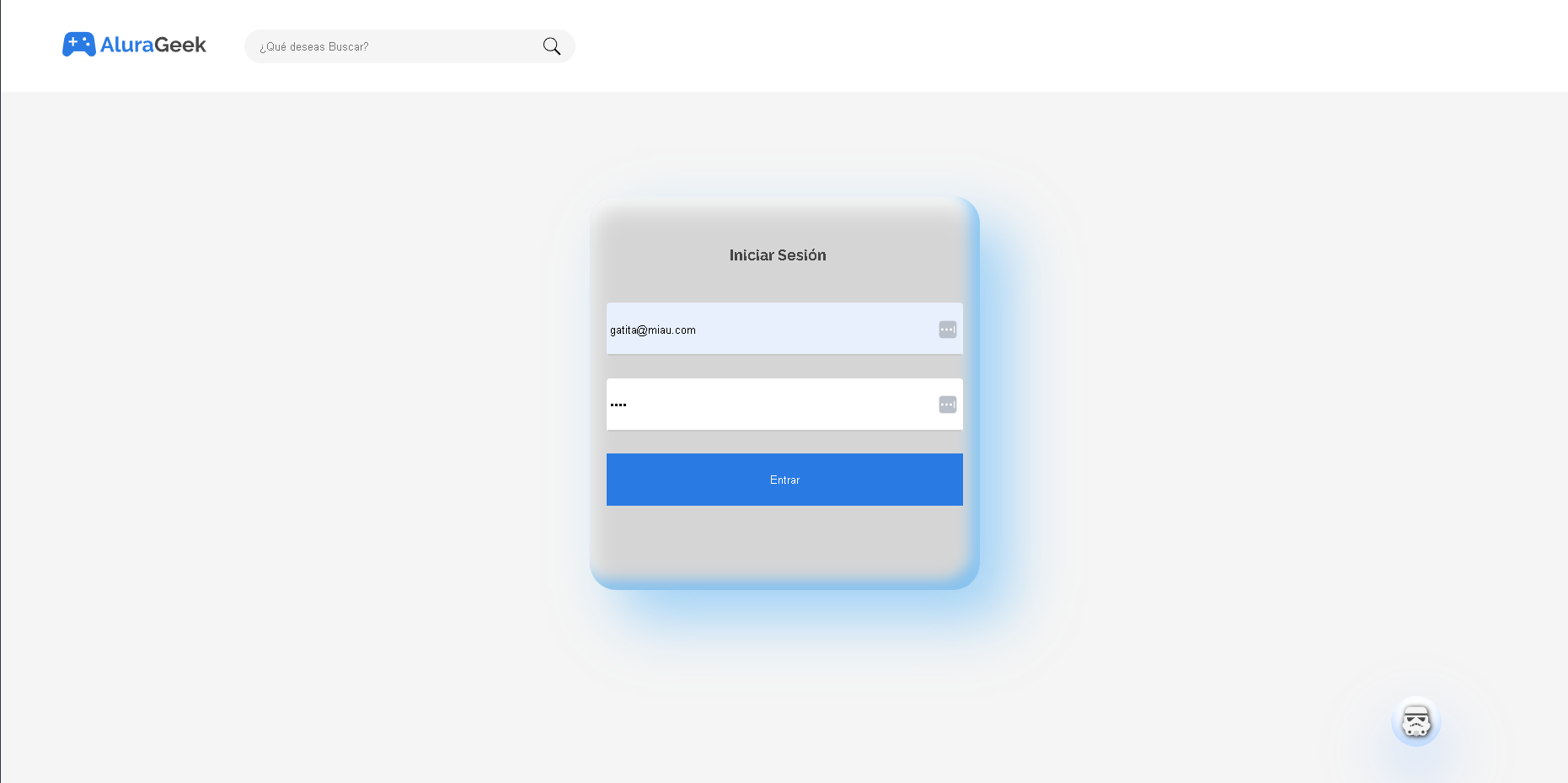The height and width of the screenshot is (783, 1568).
Task: Click blank white header area right of search
Action: click(1053, 46)
